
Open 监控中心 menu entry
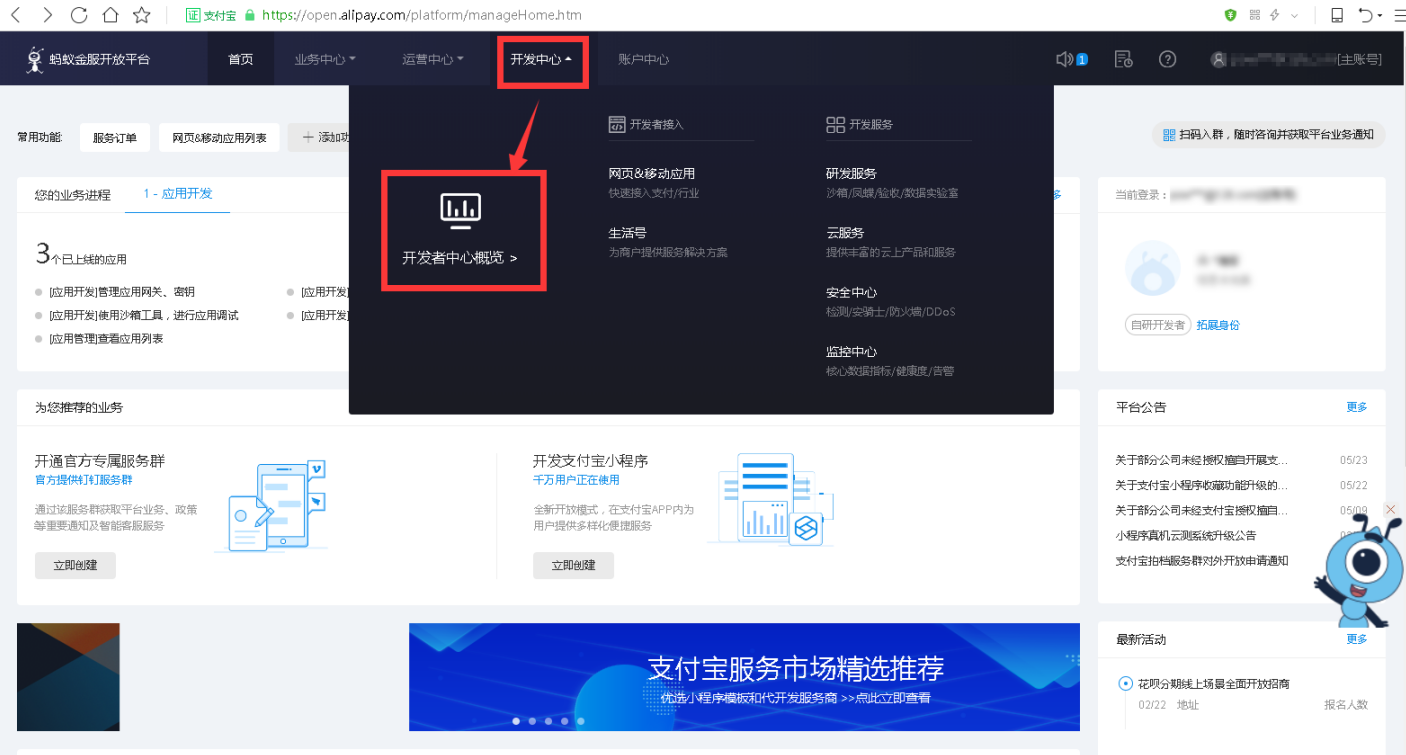point(851,351)
